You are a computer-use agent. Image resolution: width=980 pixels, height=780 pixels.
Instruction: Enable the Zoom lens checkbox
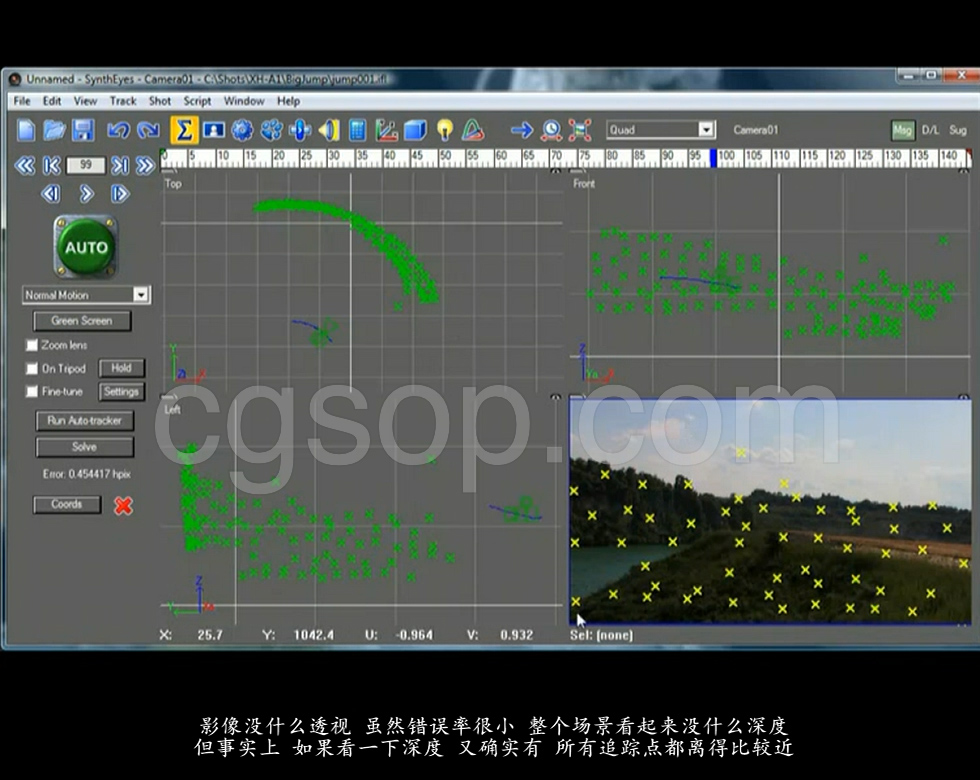point(32,345)
